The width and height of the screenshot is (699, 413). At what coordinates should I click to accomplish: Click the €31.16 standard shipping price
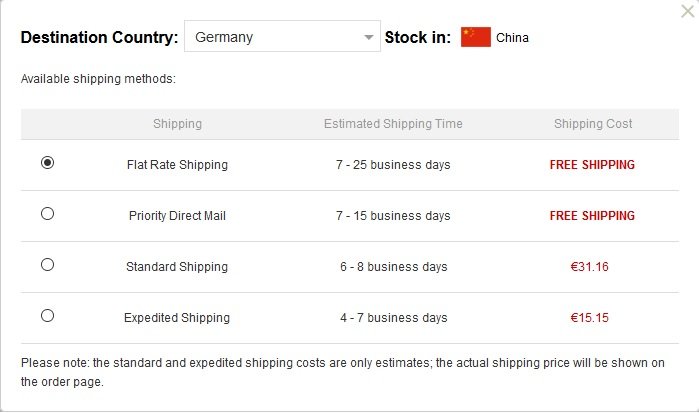589,267
